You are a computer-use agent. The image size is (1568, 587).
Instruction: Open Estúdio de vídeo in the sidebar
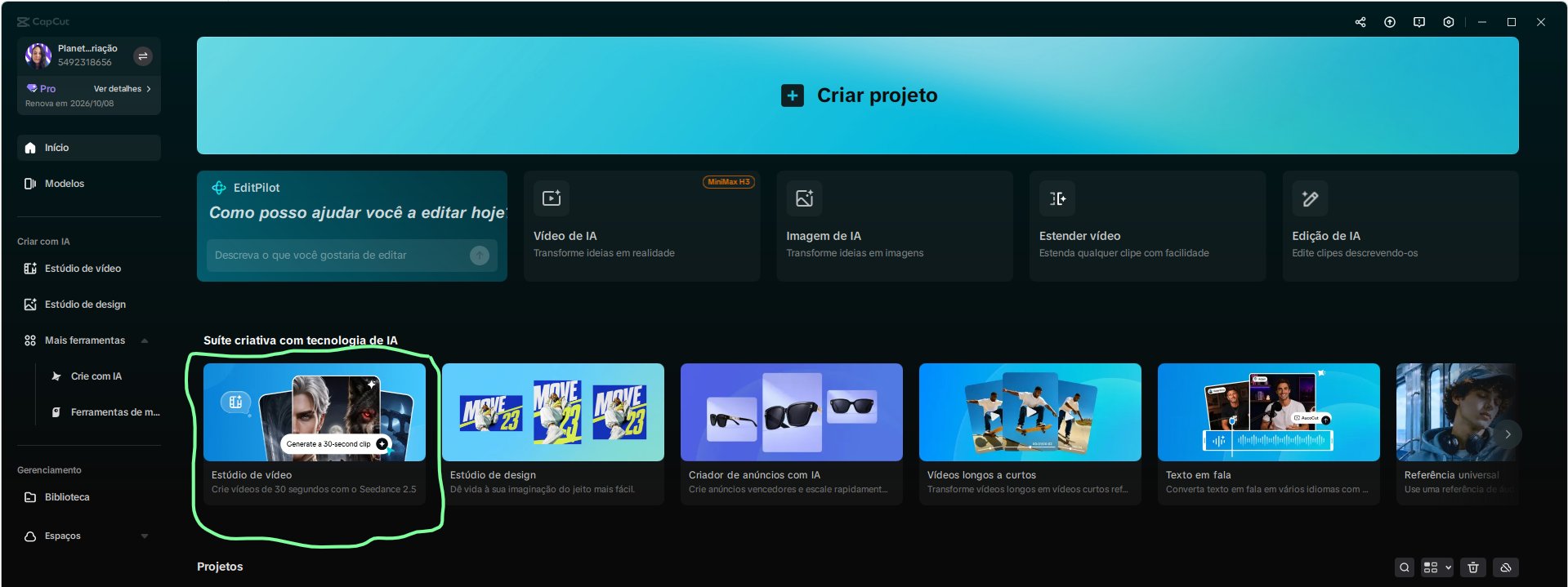89,269
